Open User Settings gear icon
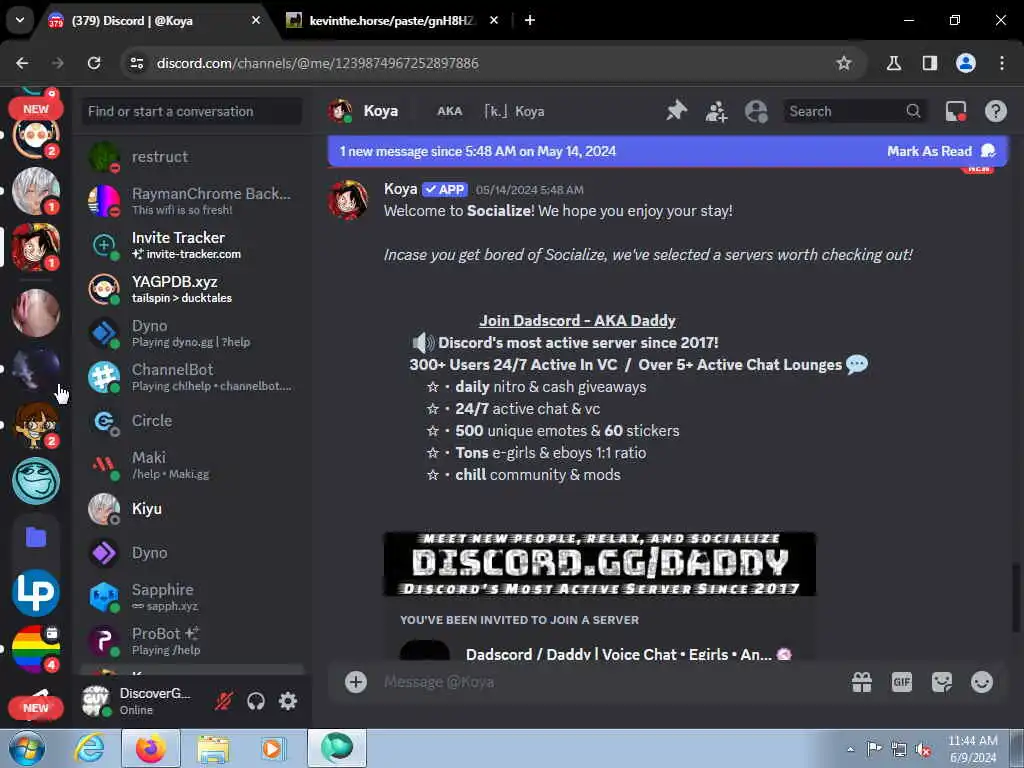This screenshot has width=1024, height=768. [288, 701]
